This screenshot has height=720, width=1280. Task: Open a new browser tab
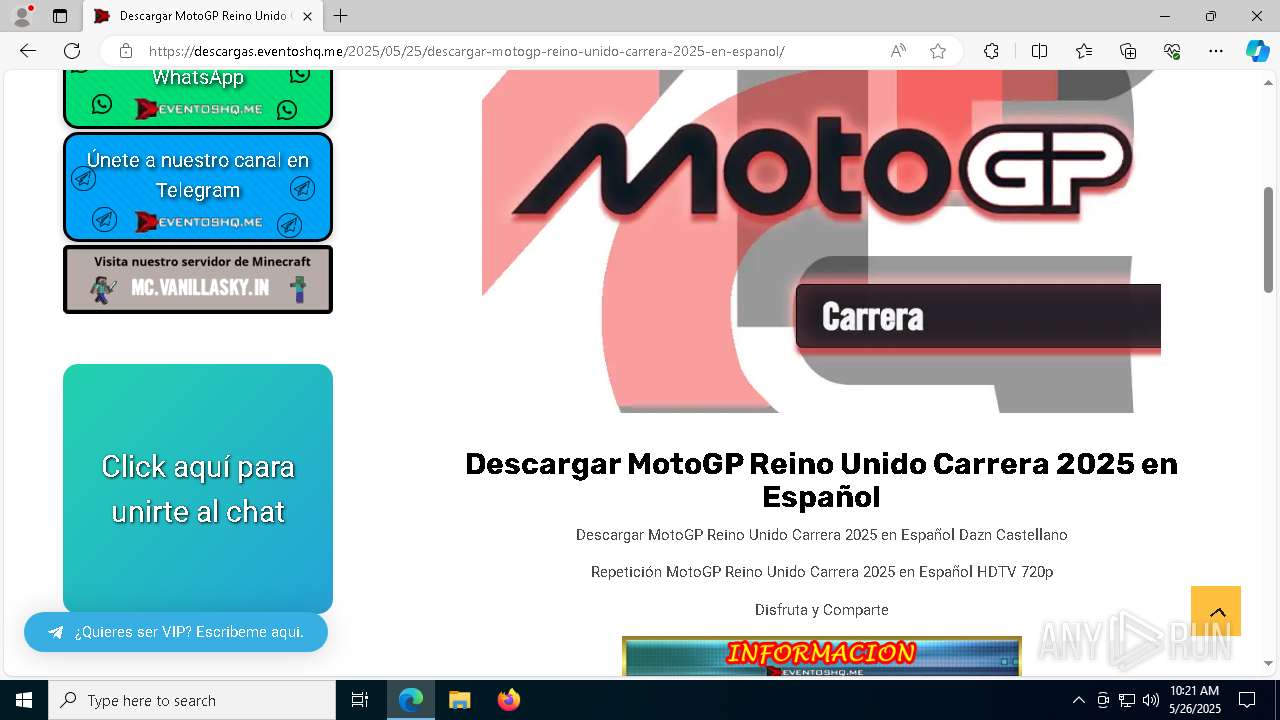coord(341,16)
